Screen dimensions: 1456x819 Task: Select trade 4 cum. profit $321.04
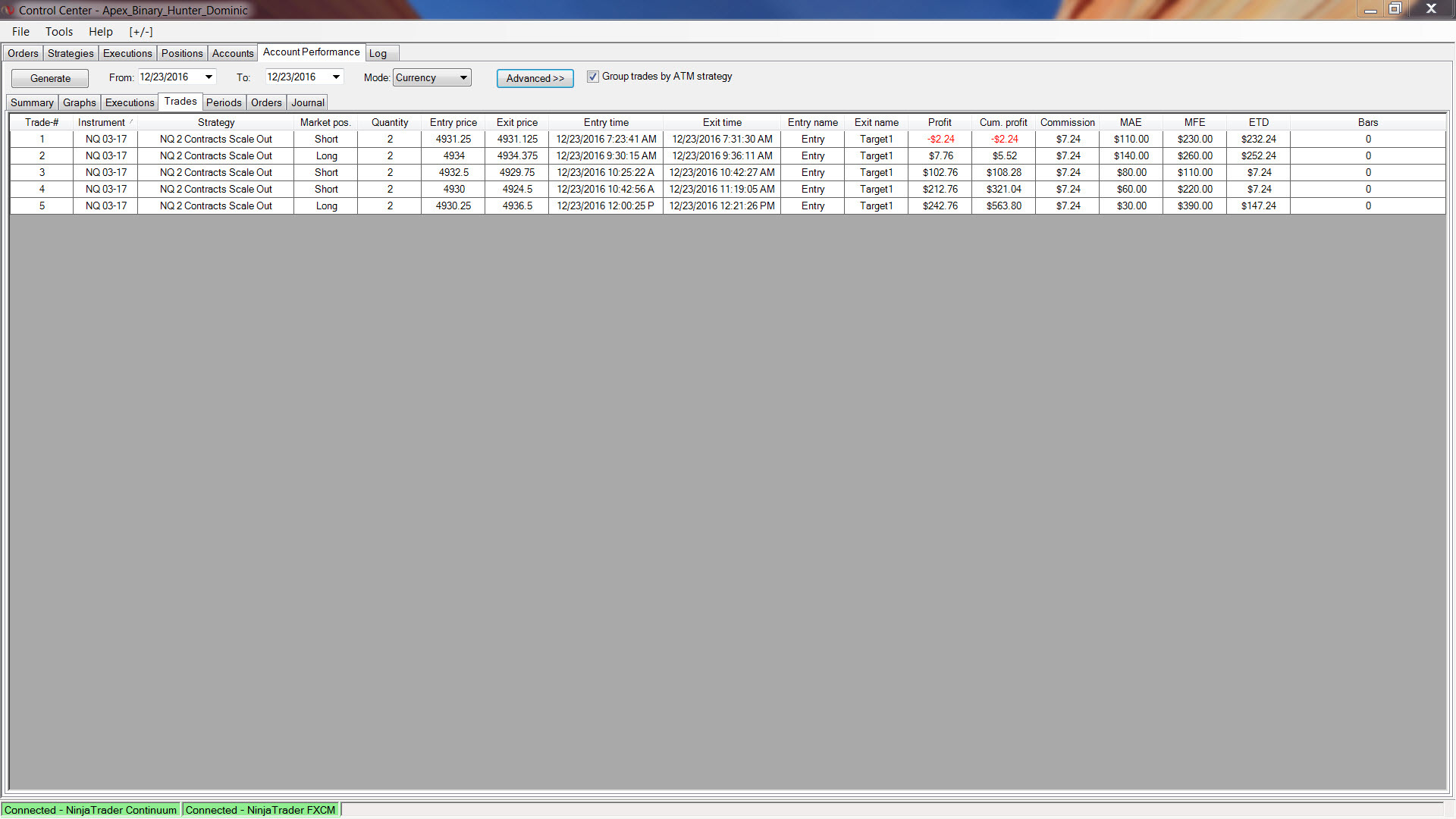(1004, 189)
